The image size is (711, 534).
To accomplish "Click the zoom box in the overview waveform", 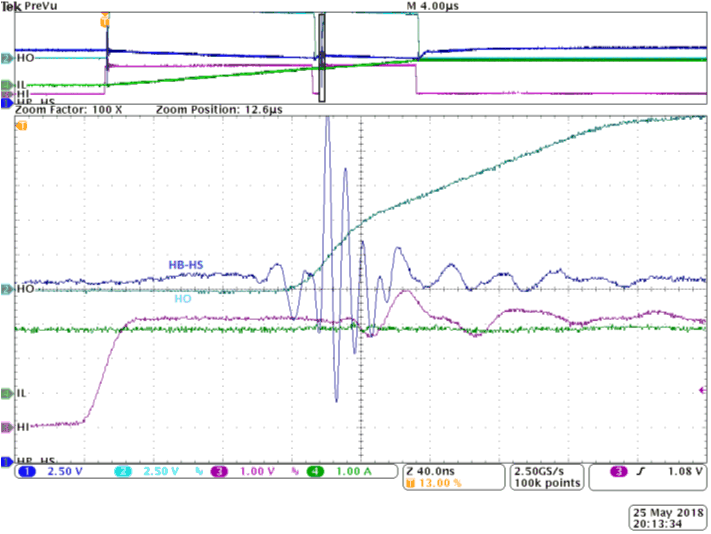I will 322,58.
